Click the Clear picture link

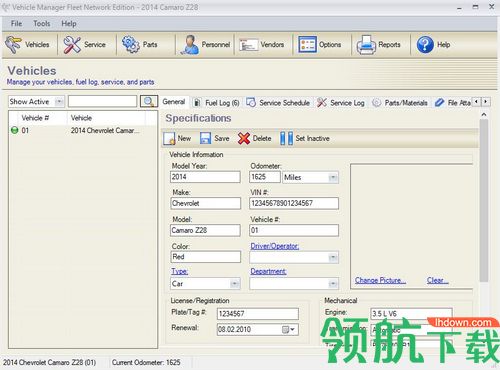(437, 280)
